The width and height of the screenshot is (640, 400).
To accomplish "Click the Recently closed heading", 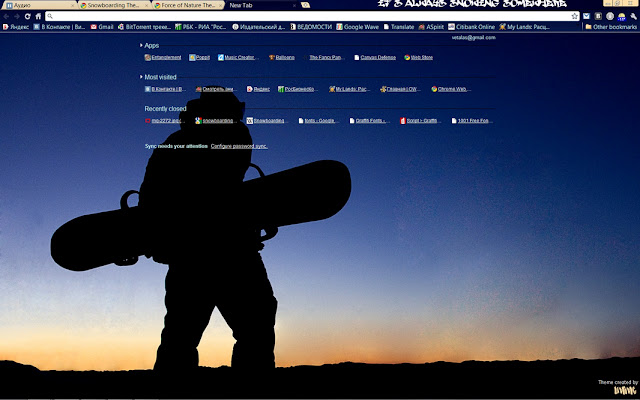I will (x=165, y=109).
